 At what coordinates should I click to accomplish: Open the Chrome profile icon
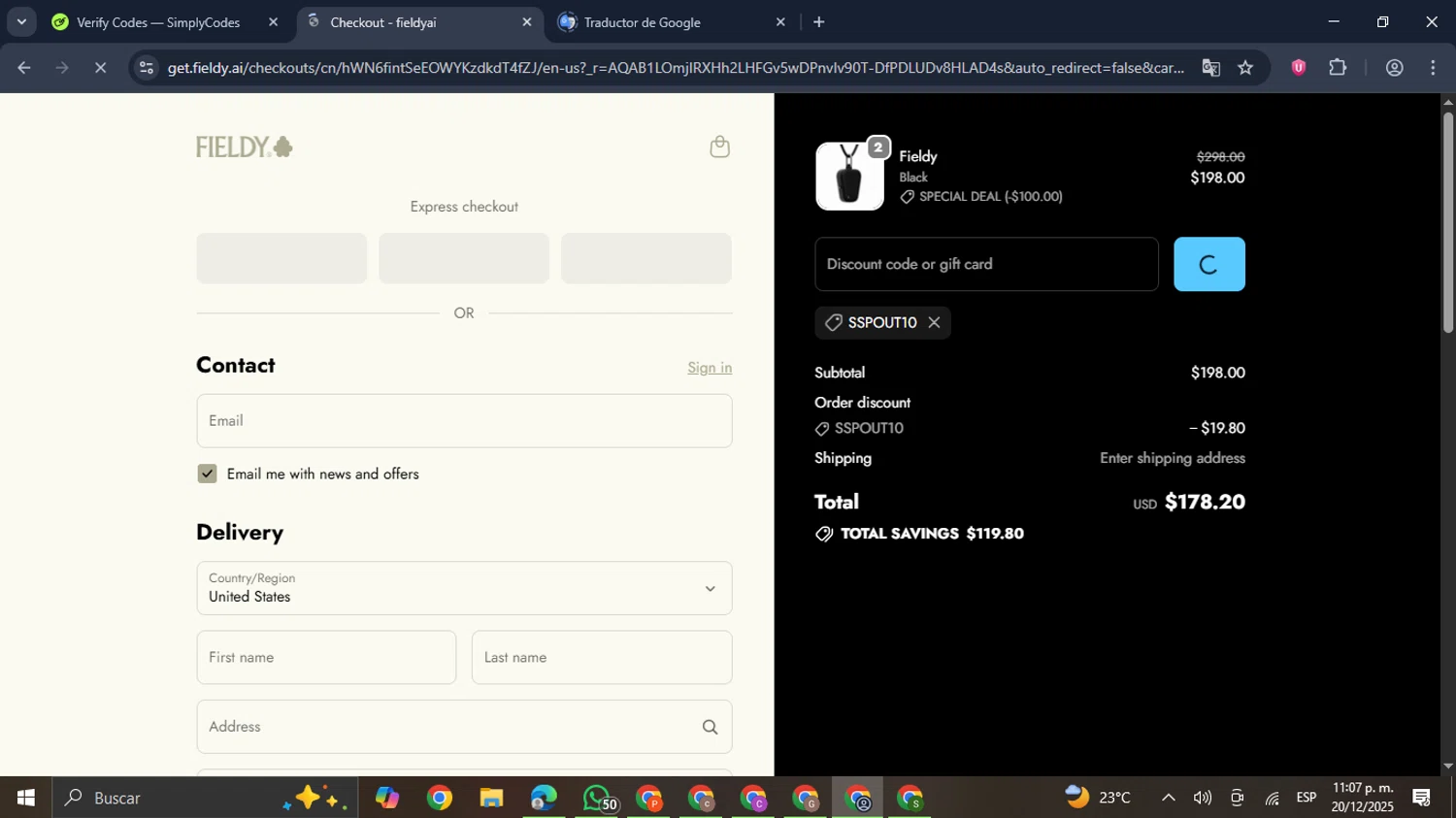click(1394, 68)
